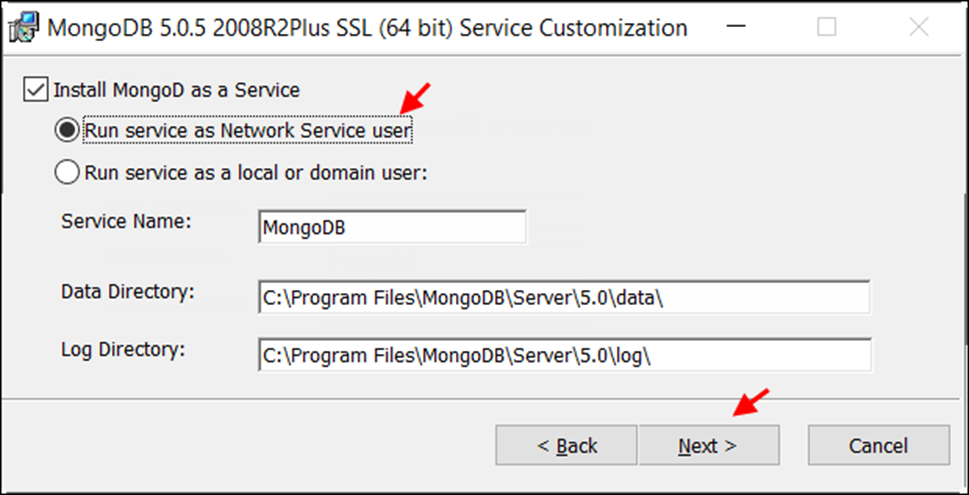The image size is (969, 495).
Task: Select Run service as Network Service user radio button
Action: (67, 131)
